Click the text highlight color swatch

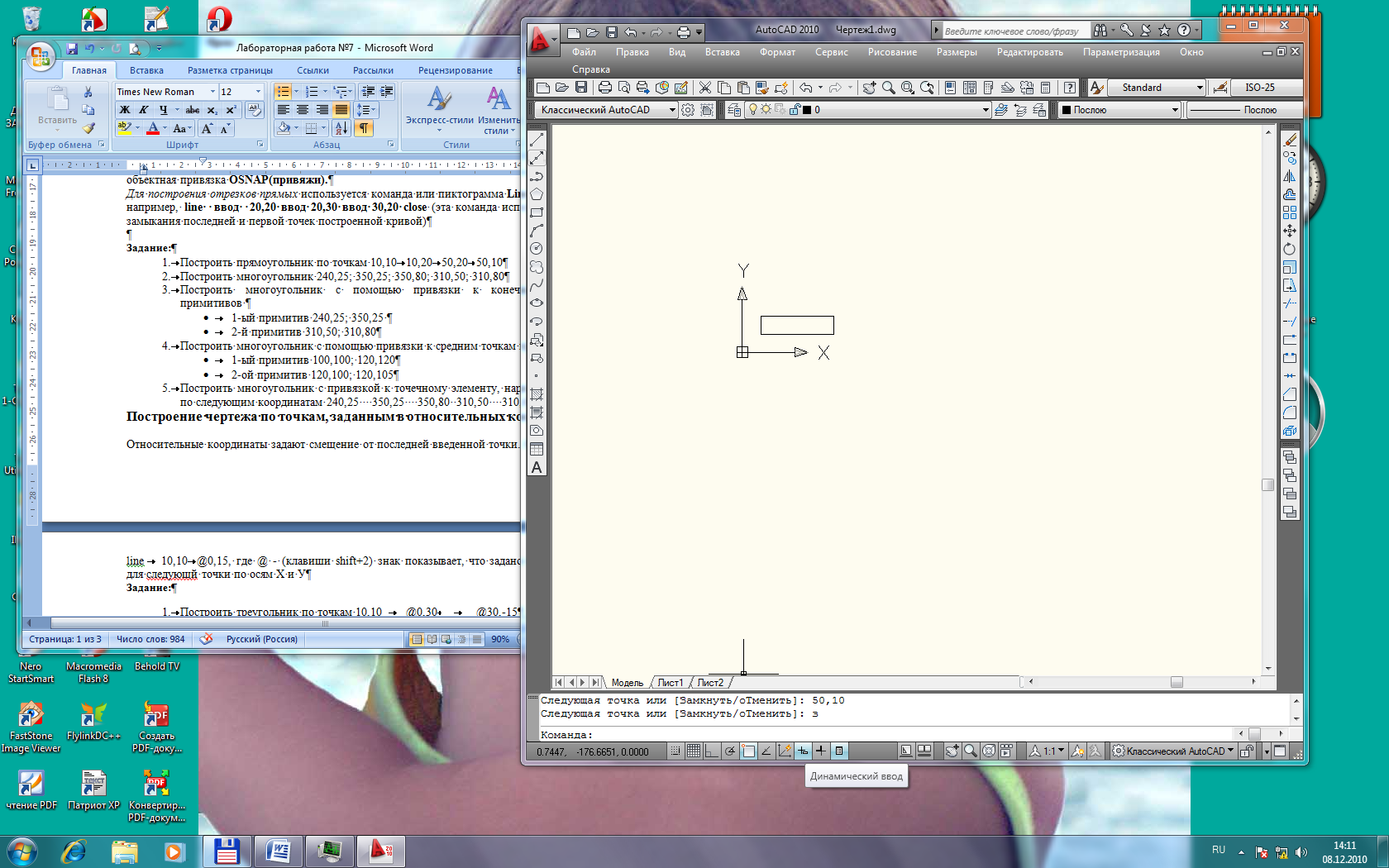[x=124, y=129]
